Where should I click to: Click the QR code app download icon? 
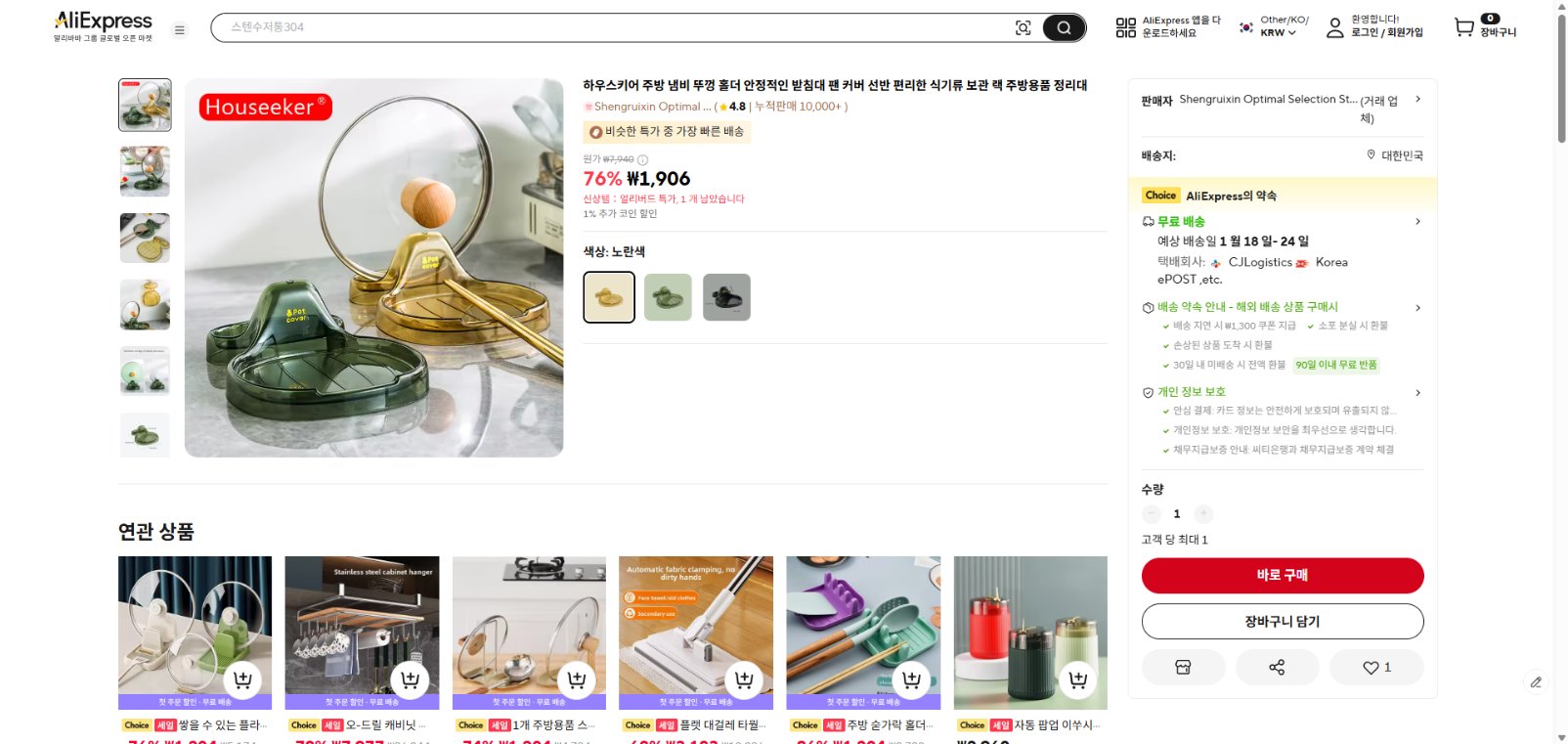1126,27
